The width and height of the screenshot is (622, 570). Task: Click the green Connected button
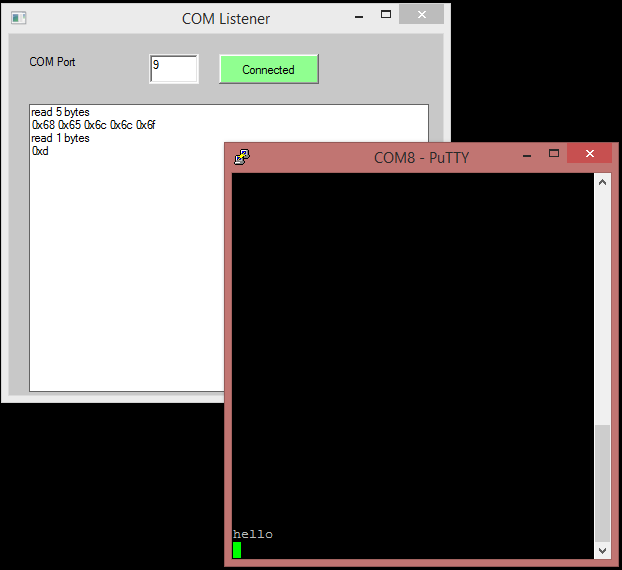(x=269, y=69)
